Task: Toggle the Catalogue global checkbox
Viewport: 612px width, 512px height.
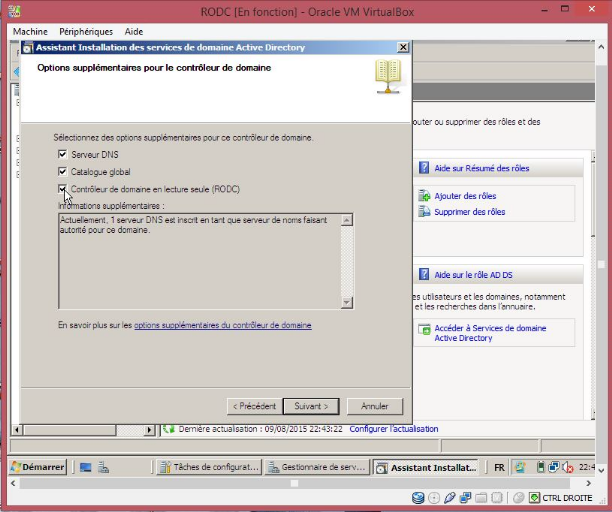Action: [x=62, y=171]
